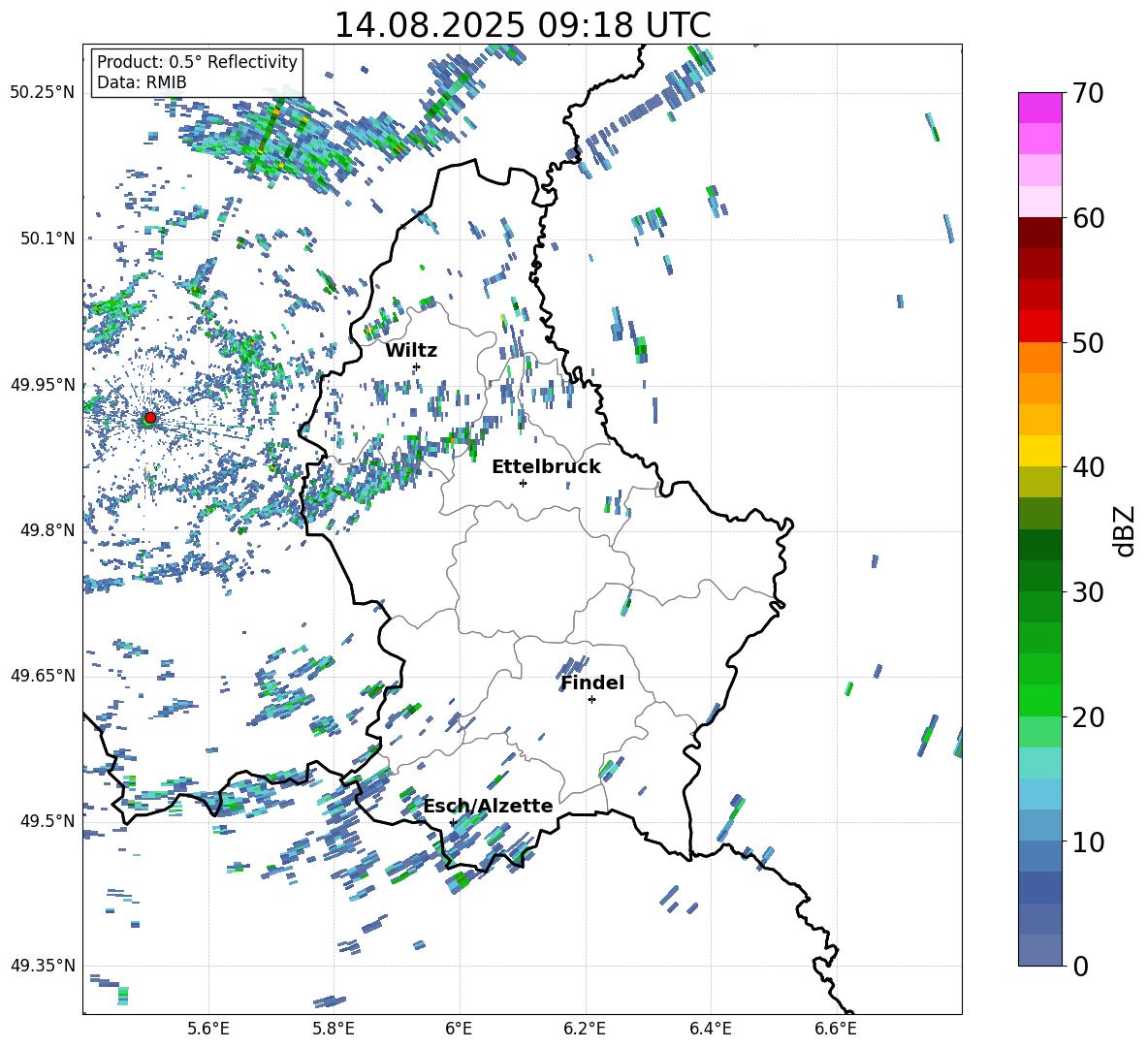
Task: Click the 49.95°N latitude tick label
Action: 43,385
